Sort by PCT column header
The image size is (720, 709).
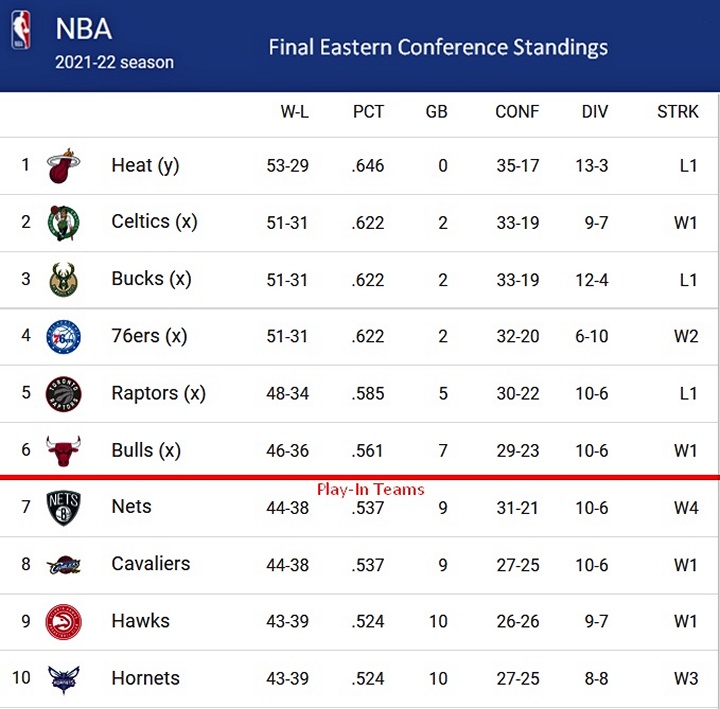tap(368, 112)
